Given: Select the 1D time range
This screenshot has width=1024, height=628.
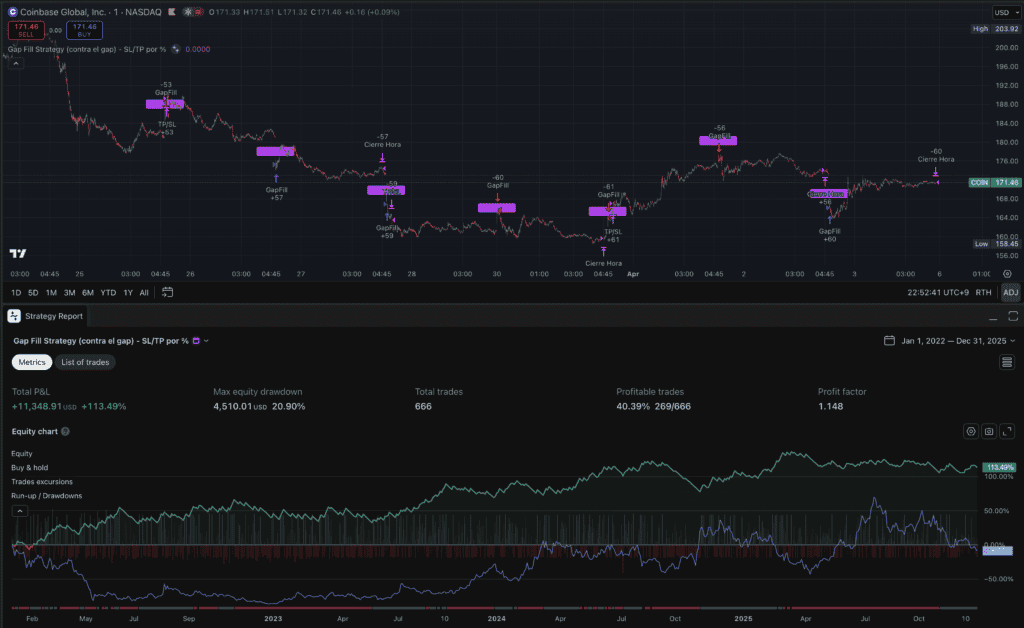Looking at the screenshot, I should point(16,292).
